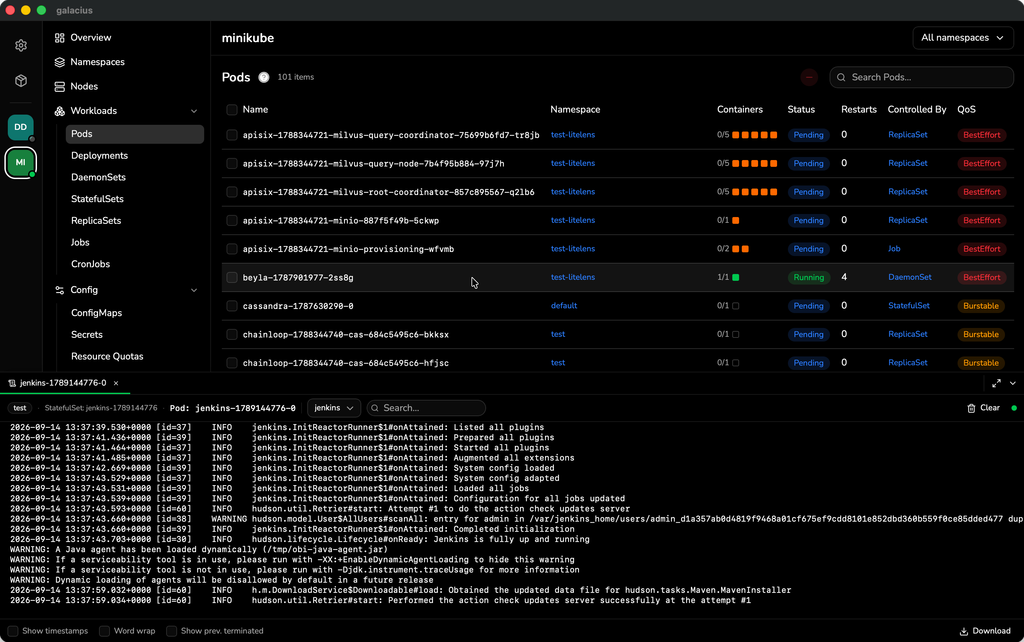Click the search magnifier in Pods search
Image resolution: width=1024 pixels, height=642 pixels.
[841, 77]
